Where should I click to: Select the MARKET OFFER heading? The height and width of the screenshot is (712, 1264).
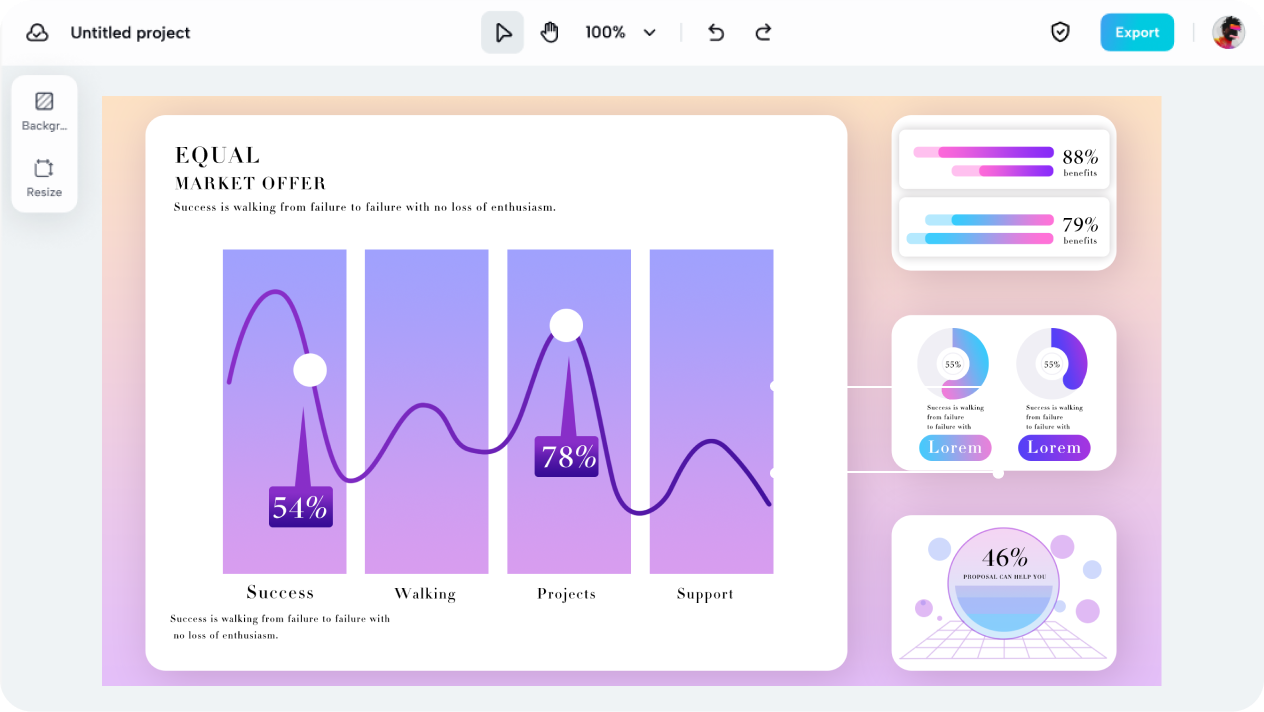coord(250,184)
